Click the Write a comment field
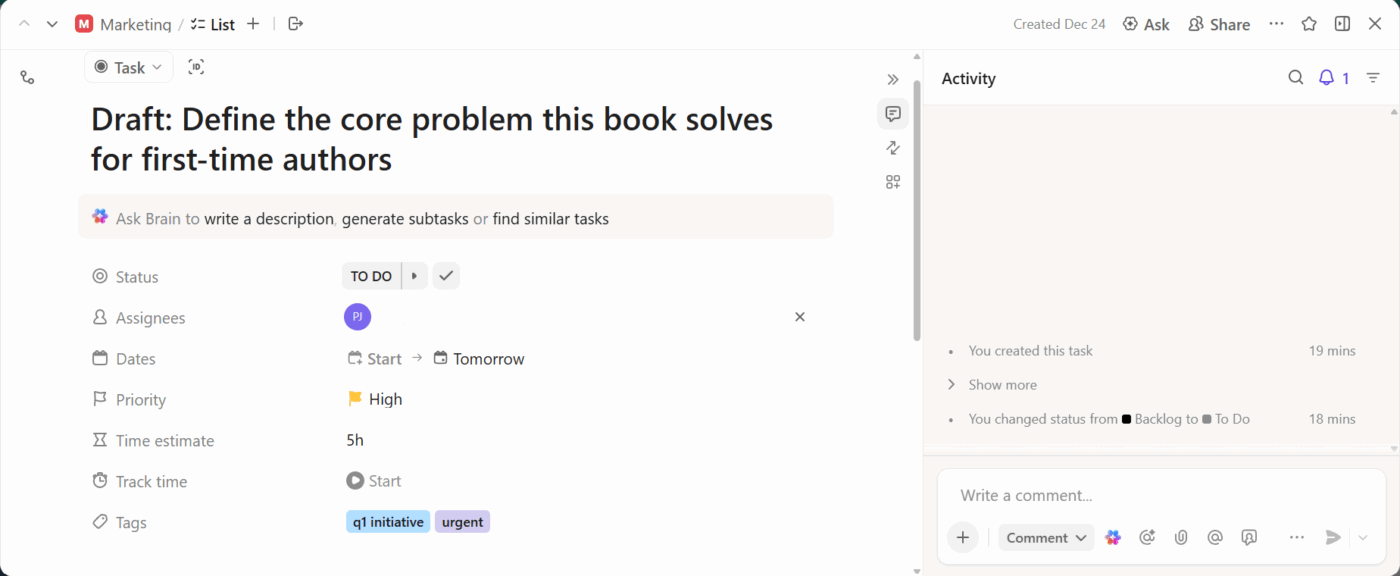1400x576 pixels. pos(1100,494)
